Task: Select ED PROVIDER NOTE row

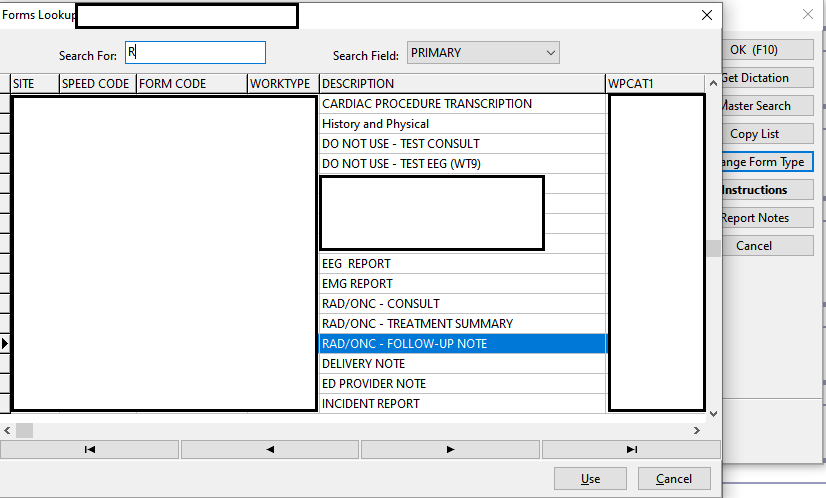Action: tap(463, 384)
